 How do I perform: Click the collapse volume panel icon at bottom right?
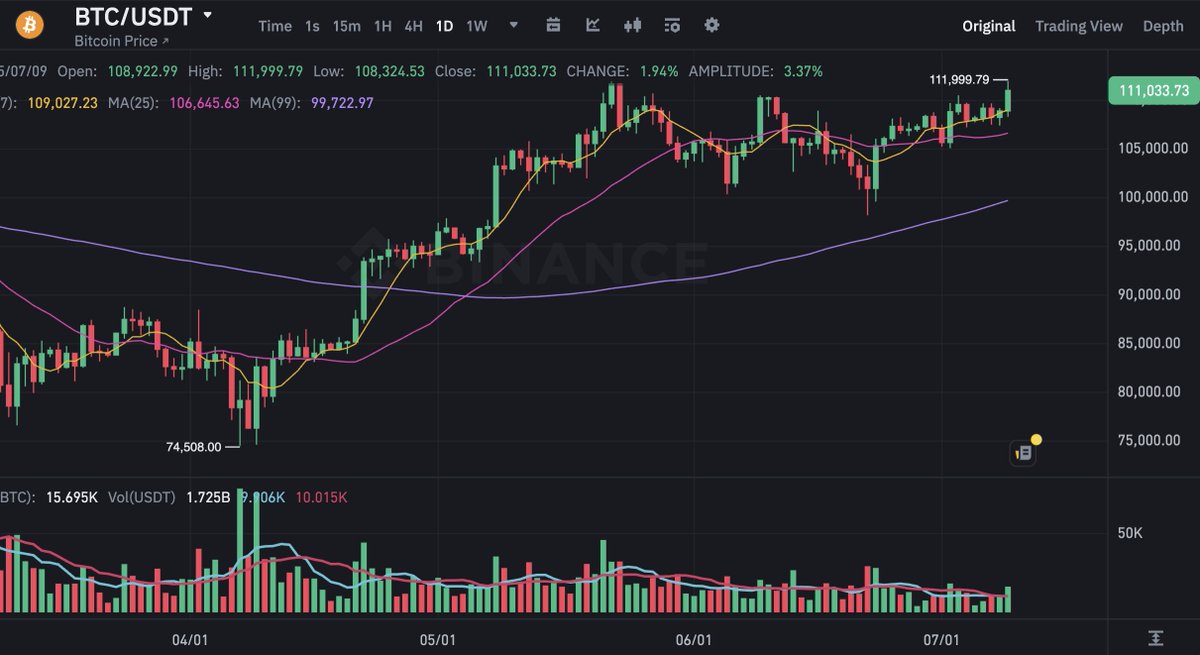1155,637
